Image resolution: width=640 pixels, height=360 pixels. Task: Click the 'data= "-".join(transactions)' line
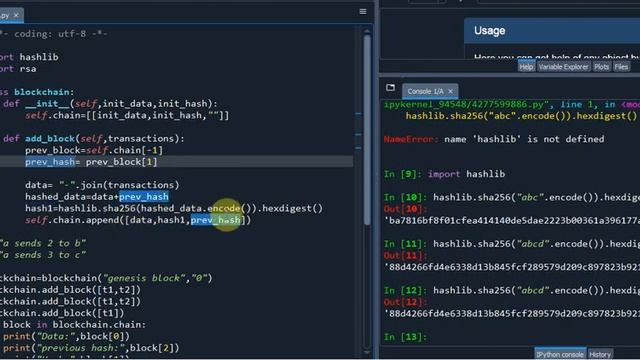point(102,185)
